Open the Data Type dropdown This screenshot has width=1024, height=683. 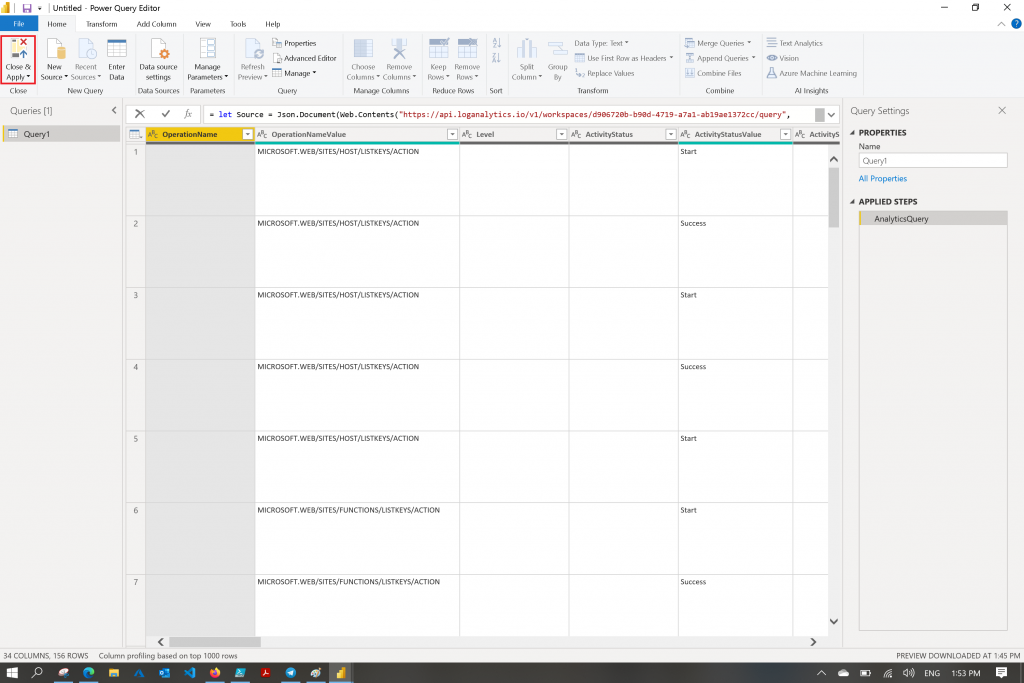(x=601, y=43)
